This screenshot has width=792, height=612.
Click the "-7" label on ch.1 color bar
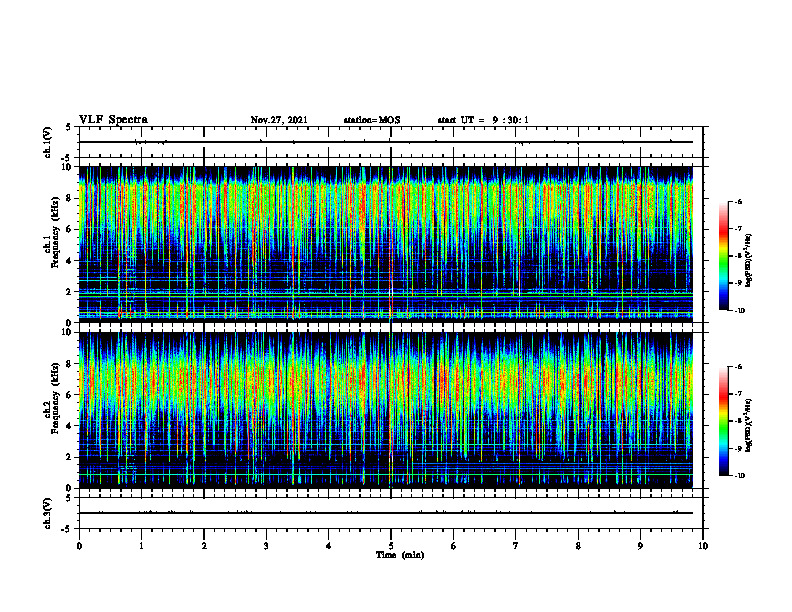[738, 229]
